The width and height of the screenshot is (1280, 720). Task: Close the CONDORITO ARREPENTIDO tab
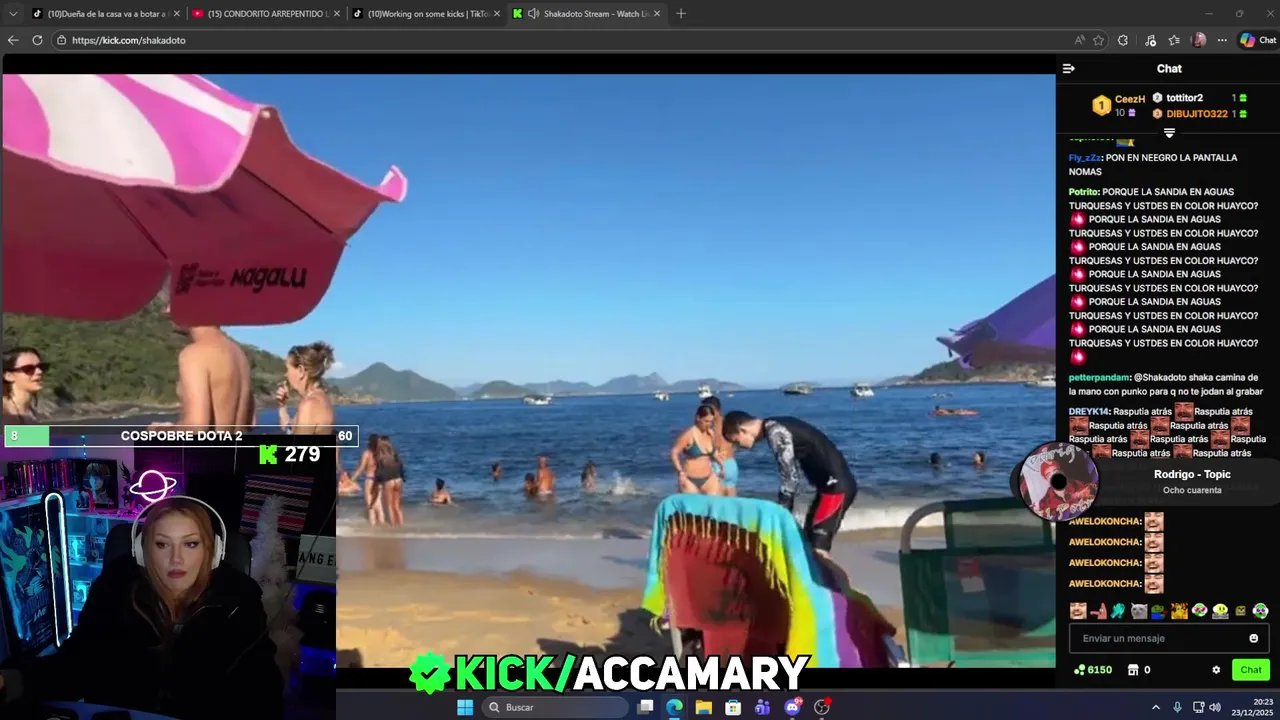tap(337, 14)
